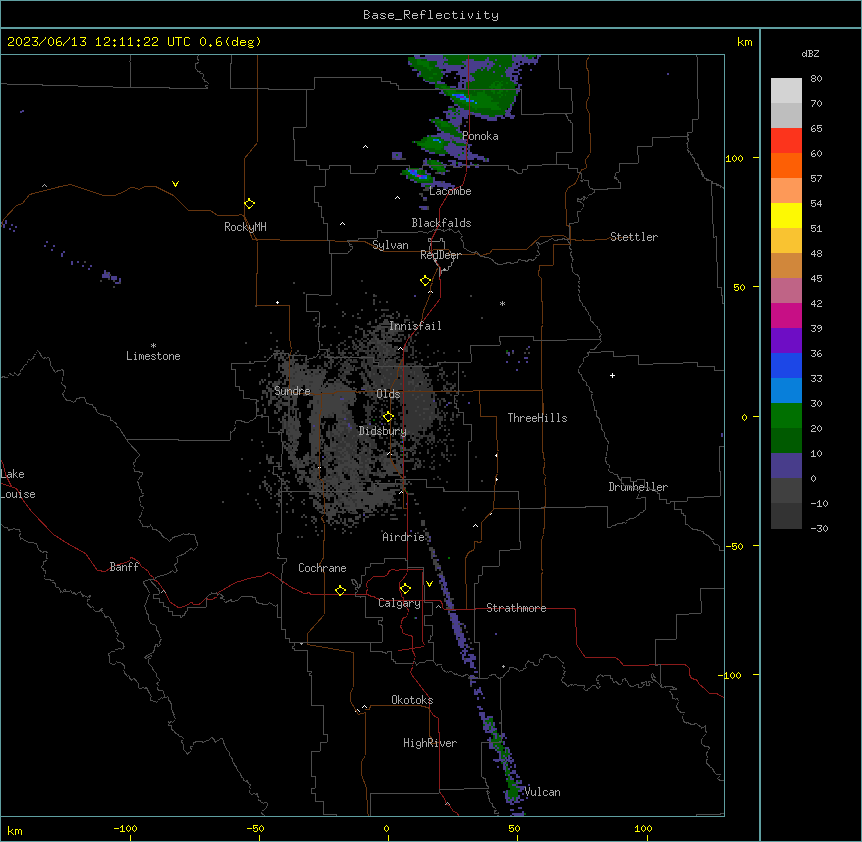Screen dimensions: 862x842
Task: Click the Sylvan label
Action: 390,245
